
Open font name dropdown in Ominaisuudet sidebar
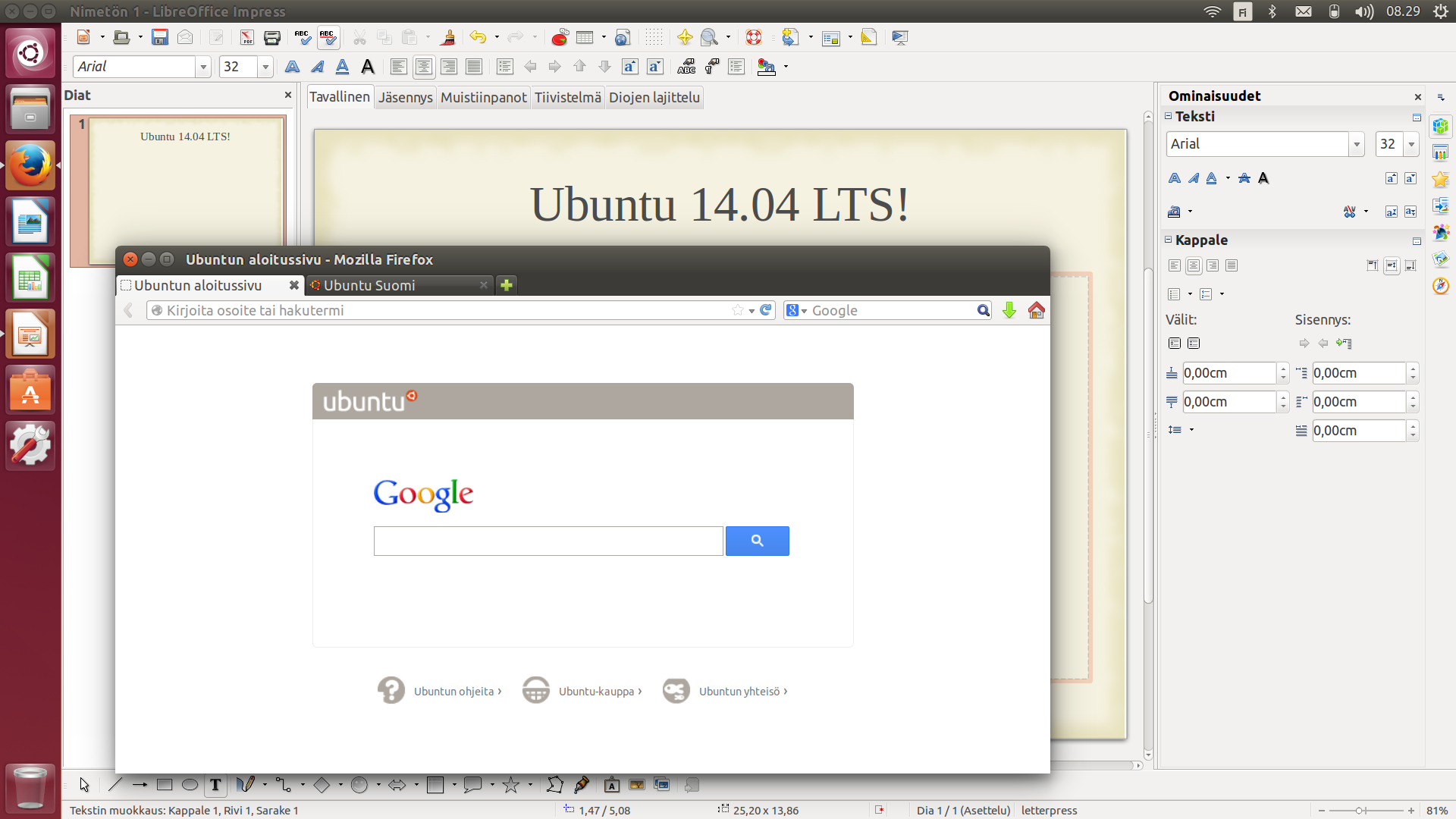click(x=1356, y=144)
